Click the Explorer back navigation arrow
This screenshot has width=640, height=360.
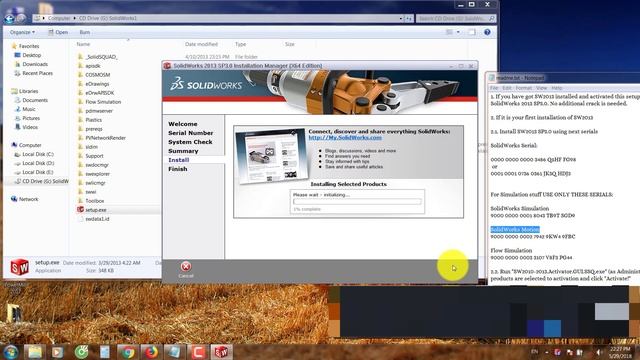click(x=9, y=18)
